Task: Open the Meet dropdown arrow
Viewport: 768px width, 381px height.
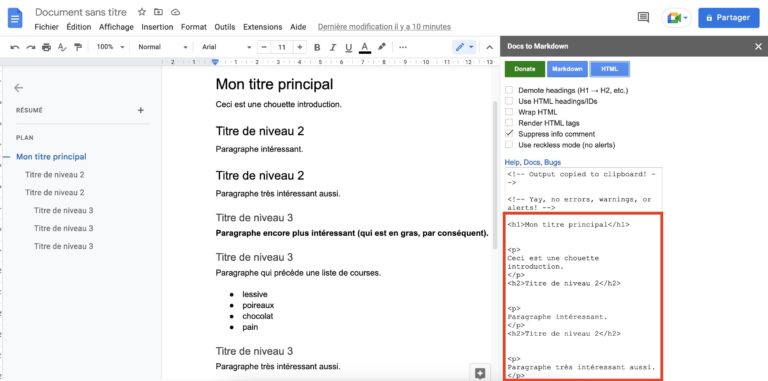Action: pyautogui.click(x=686, y=18)
